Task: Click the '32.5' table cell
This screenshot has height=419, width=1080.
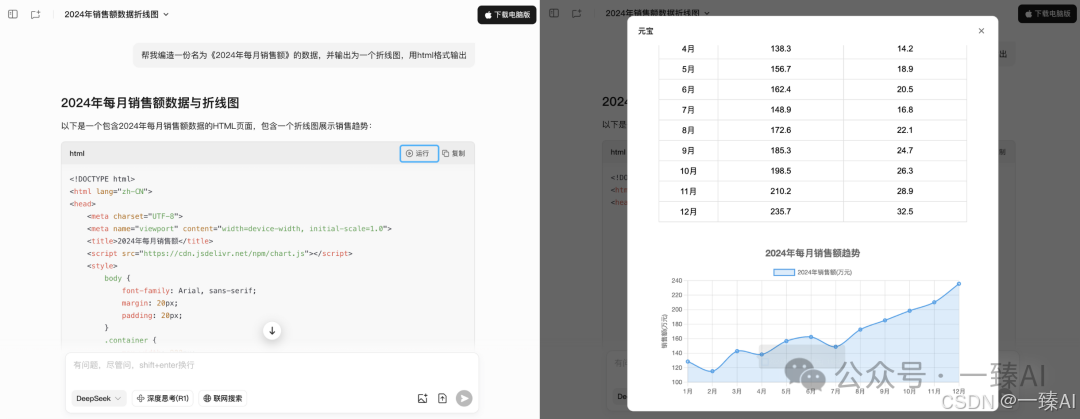Action: click(905, 212)
